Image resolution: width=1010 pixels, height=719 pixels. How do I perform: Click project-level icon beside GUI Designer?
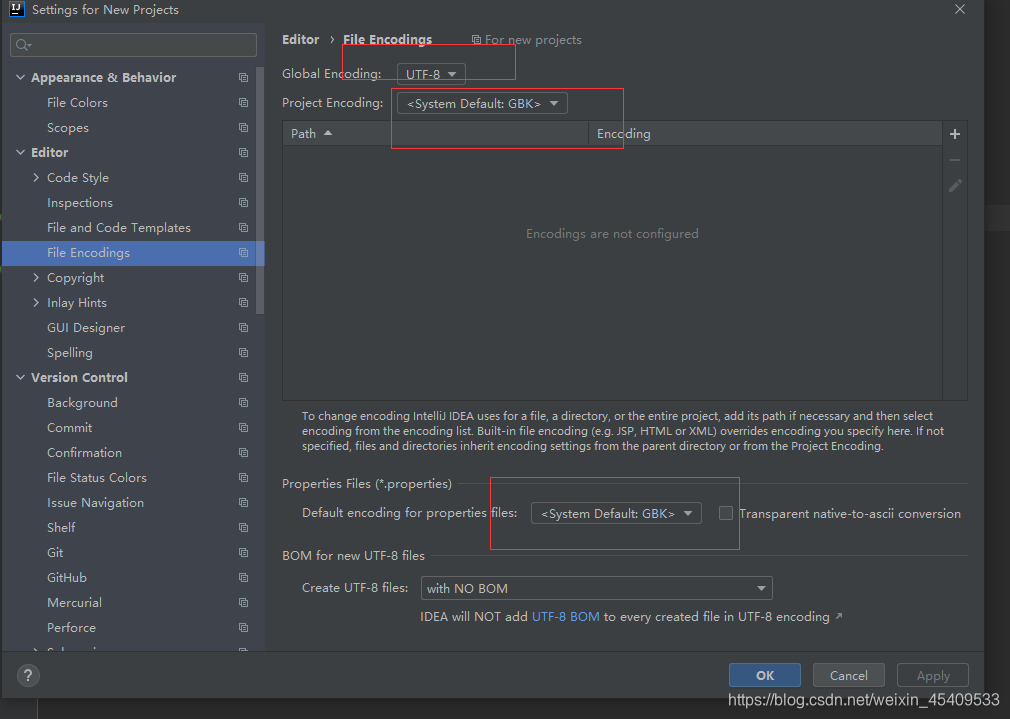tap(243, 327)
